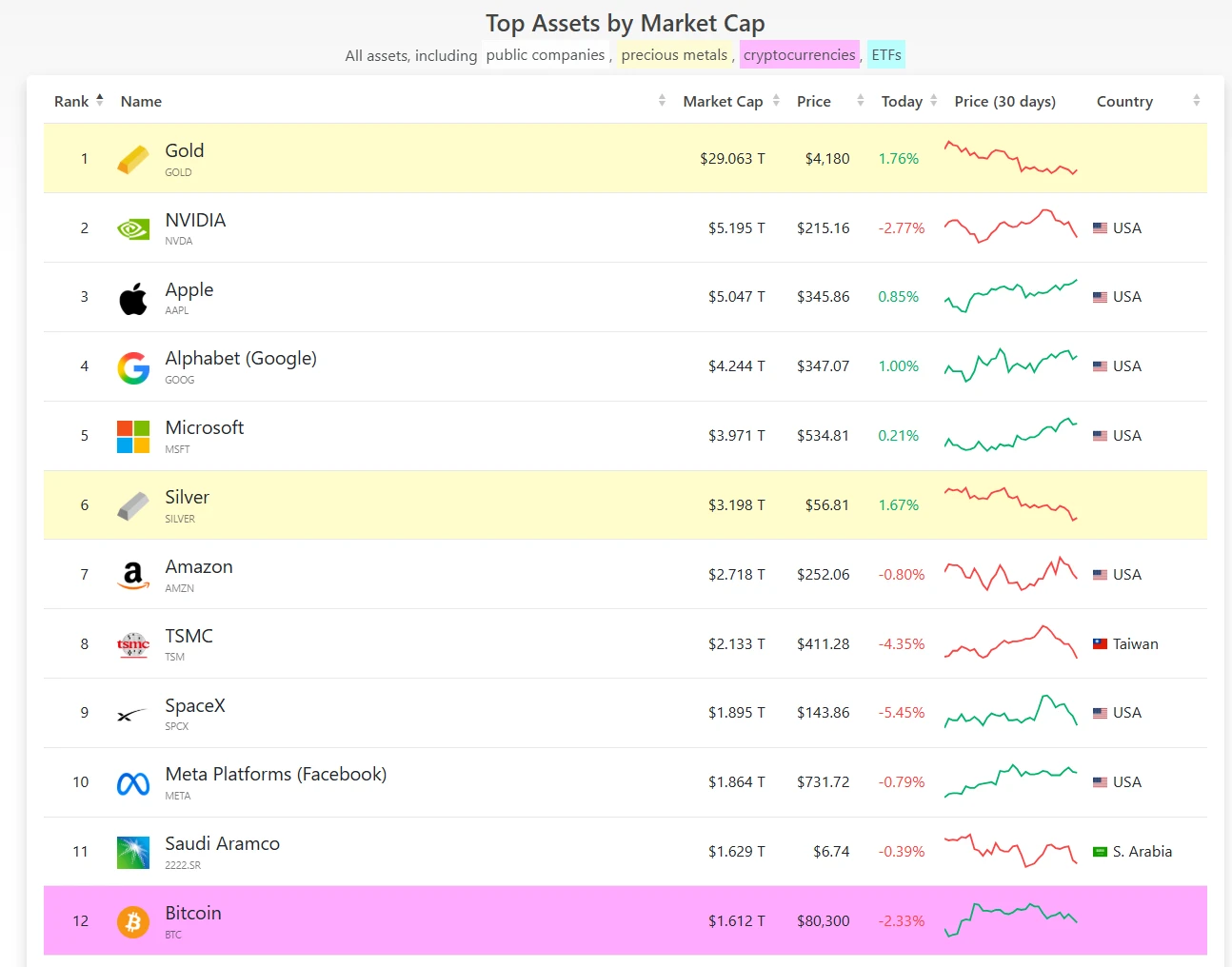Open the Apple company page

(x=189, y=289)
